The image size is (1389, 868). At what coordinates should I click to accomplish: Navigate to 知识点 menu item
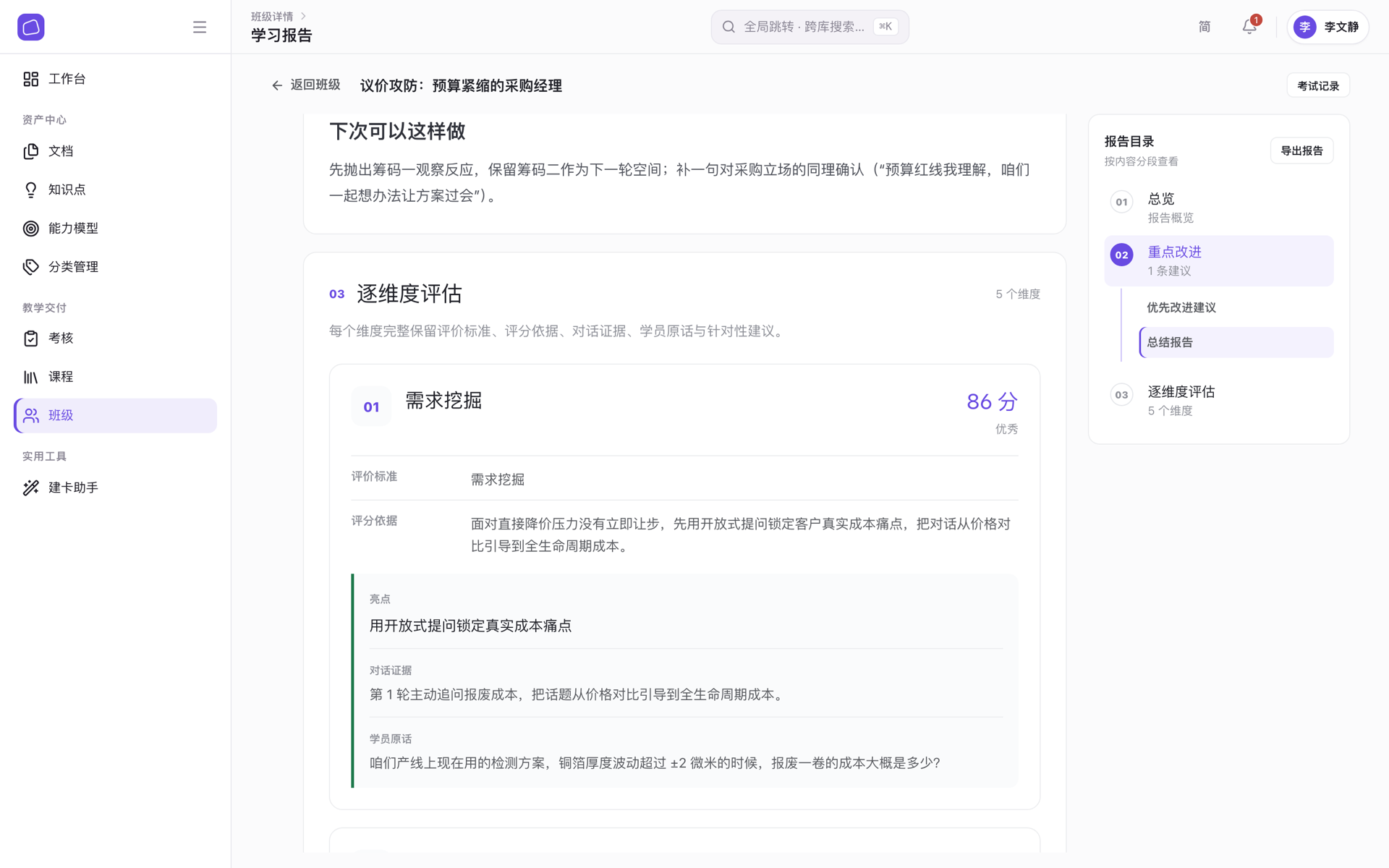click(x=116, y=190)
